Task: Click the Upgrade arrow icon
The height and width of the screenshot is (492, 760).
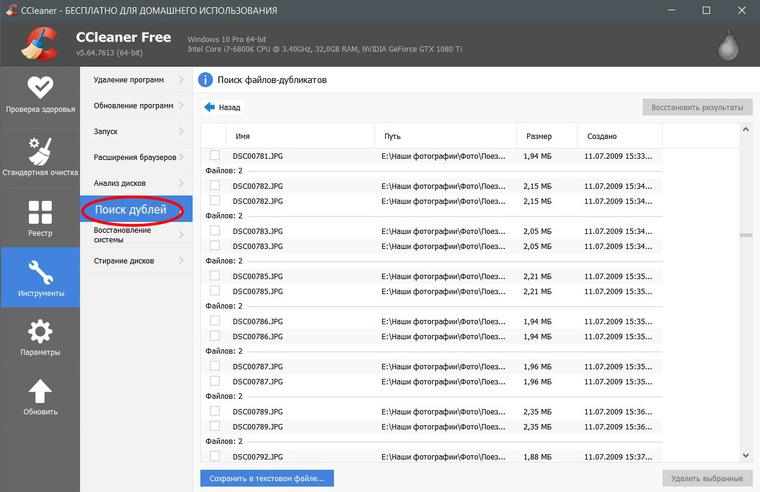Action: click(40, 391)
